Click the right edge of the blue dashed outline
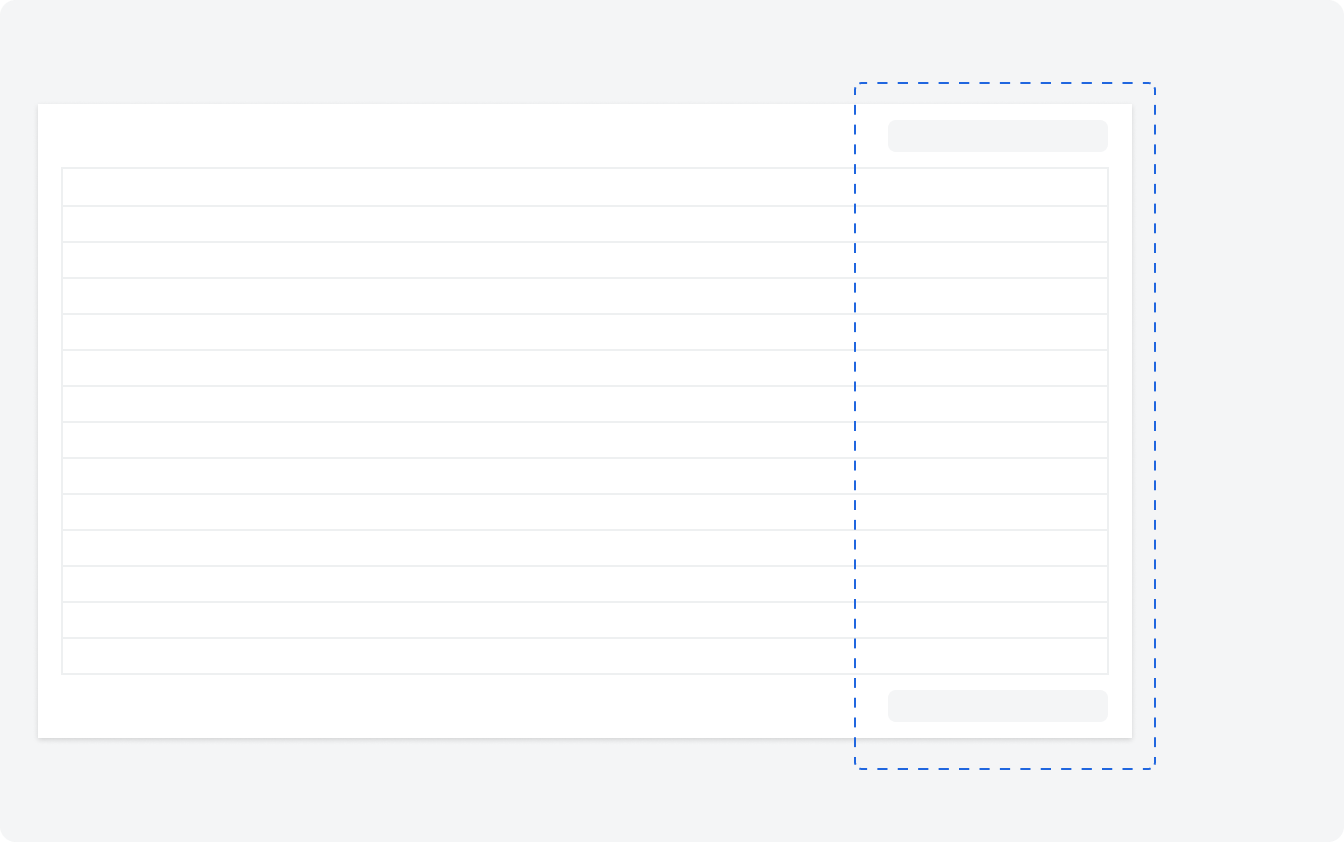1344x842 pixels. click(x=1155, y=426)
